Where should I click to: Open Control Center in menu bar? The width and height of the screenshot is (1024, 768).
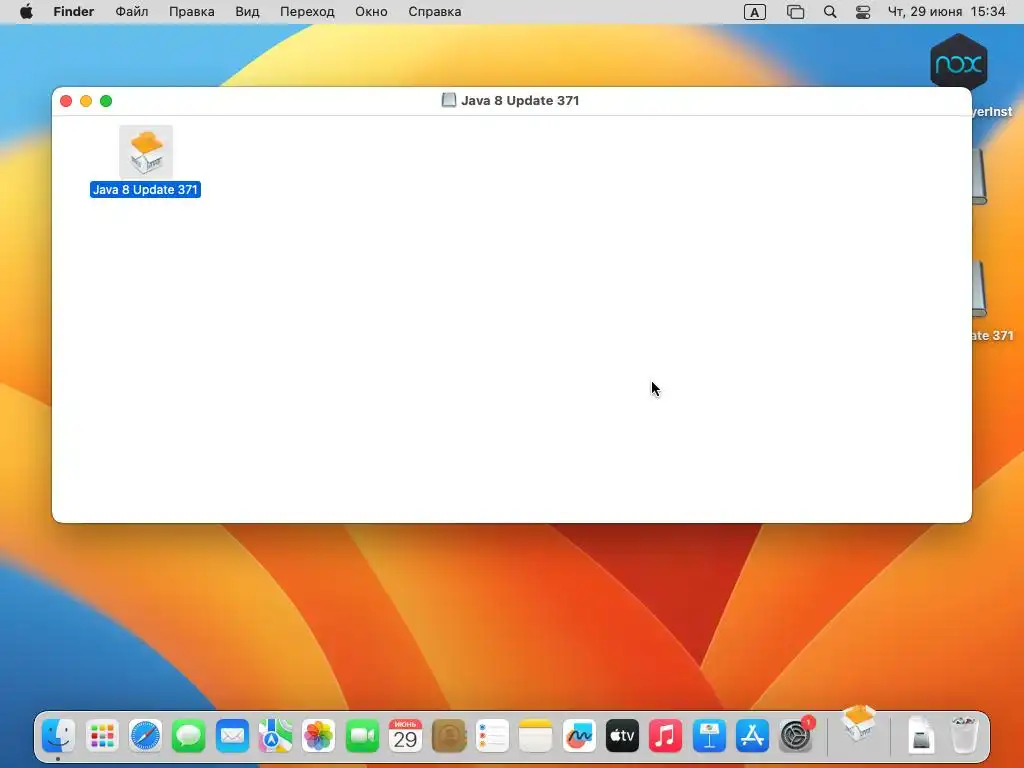(x=863, y=12)
